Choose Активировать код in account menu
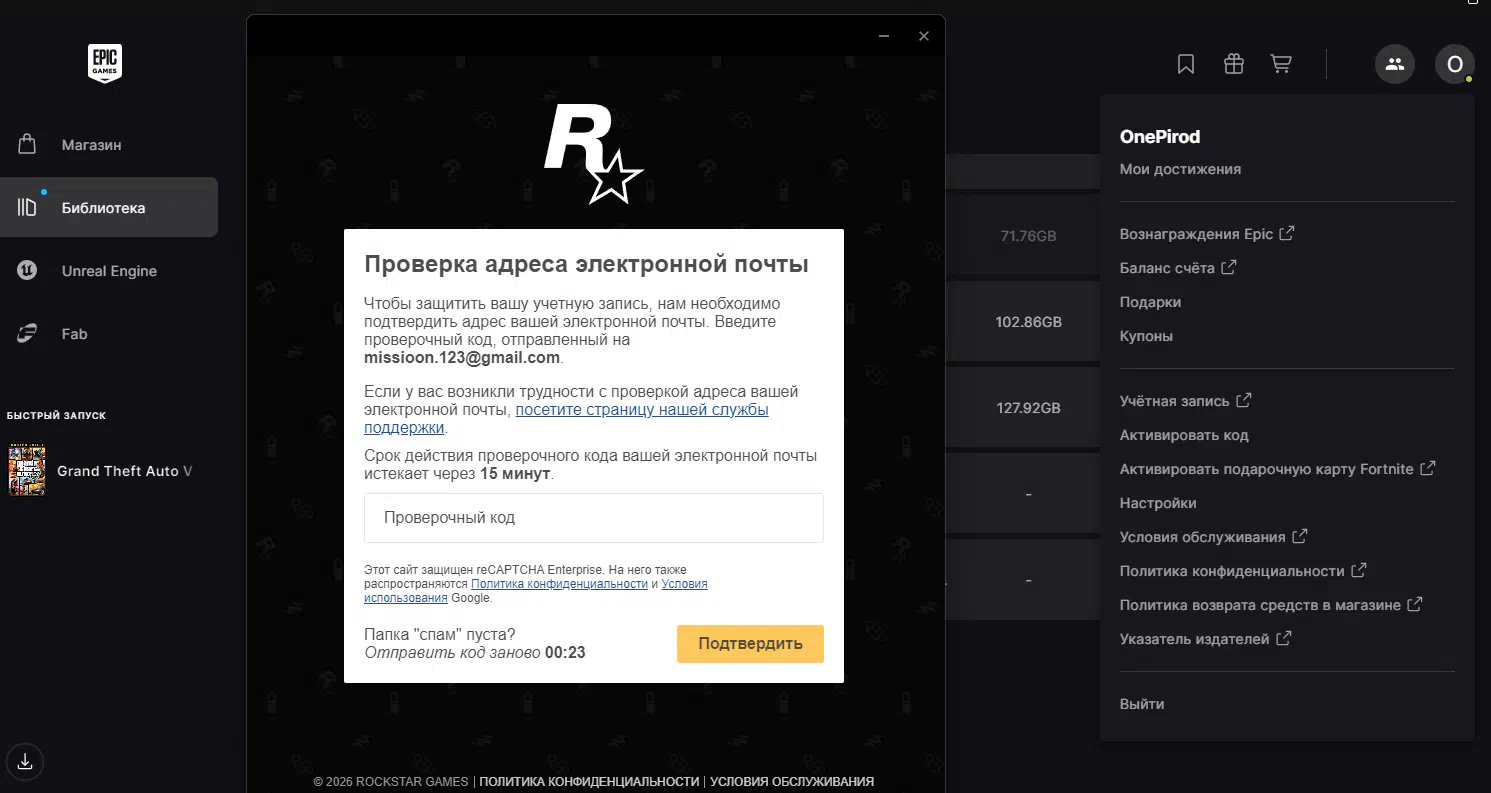The height and width of the screenshot is (793, 1491). (1184, 435)
